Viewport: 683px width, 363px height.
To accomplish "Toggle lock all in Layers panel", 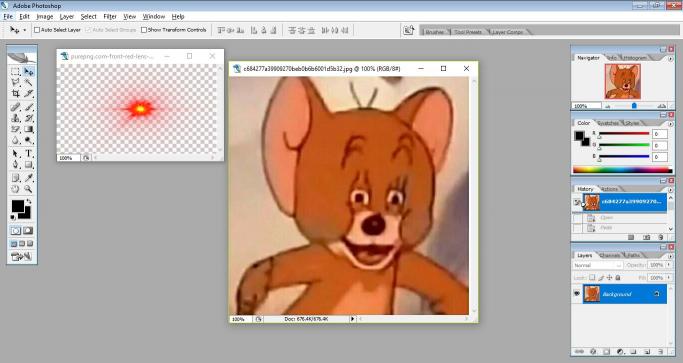I will (618, 278).
